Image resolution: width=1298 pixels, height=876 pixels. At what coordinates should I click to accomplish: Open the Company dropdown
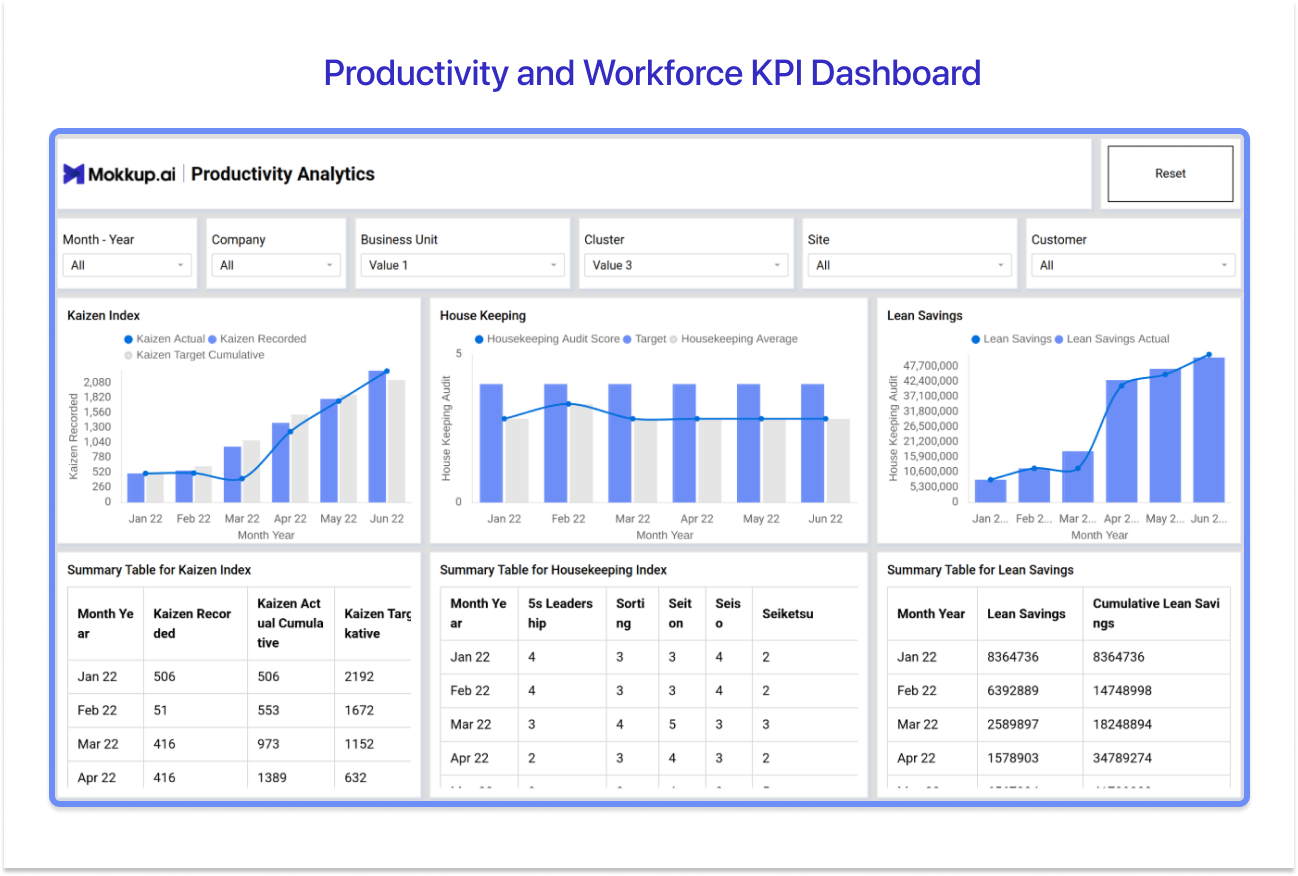[x=275, y=265]
